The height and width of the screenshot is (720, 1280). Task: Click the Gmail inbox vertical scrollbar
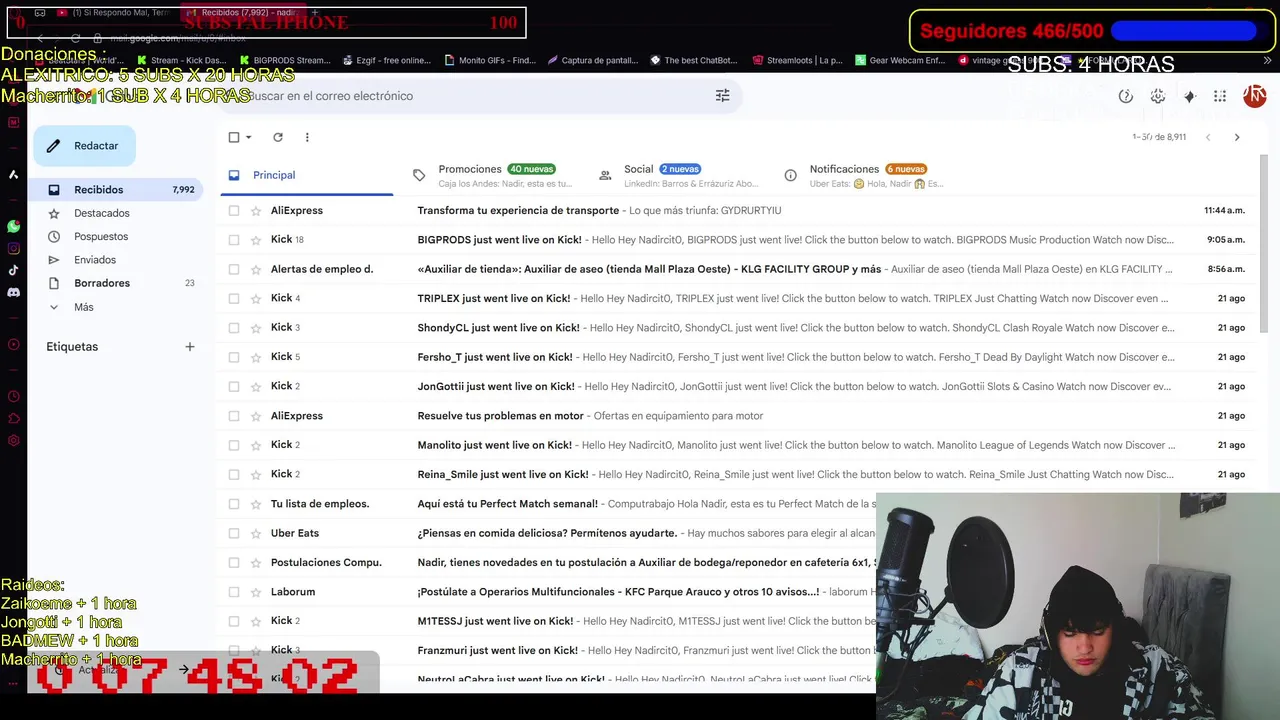pyautogui.click(x=1264, y=245)
